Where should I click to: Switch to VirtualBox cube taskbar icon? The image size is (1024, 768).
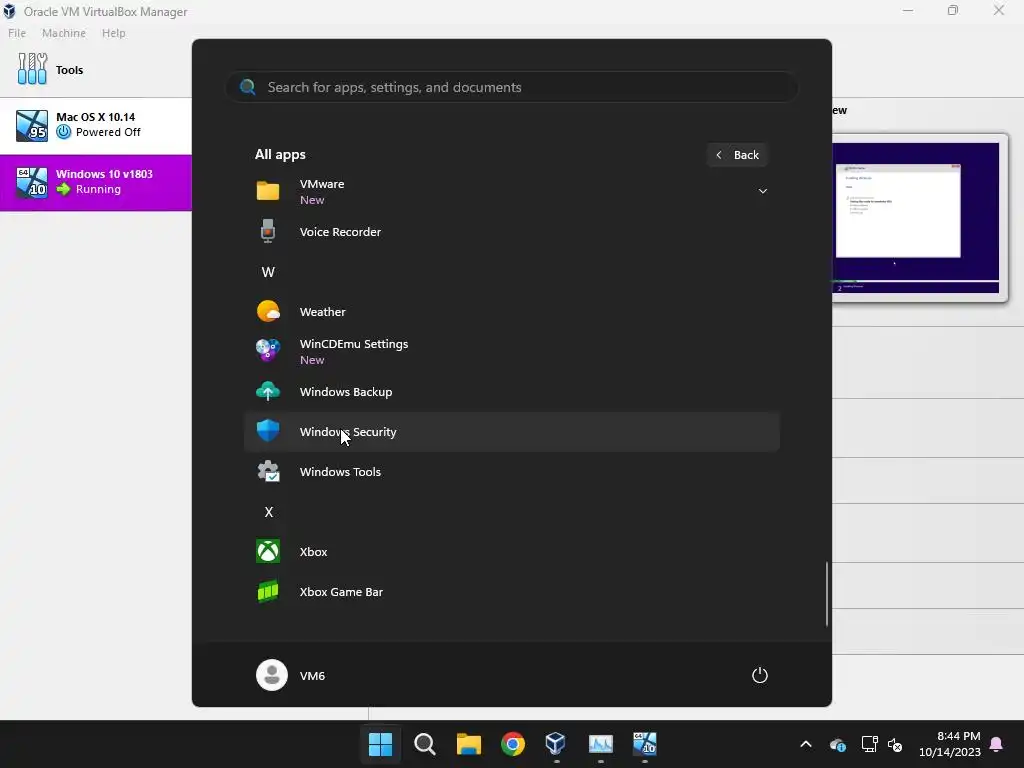(x=556, y=744)
